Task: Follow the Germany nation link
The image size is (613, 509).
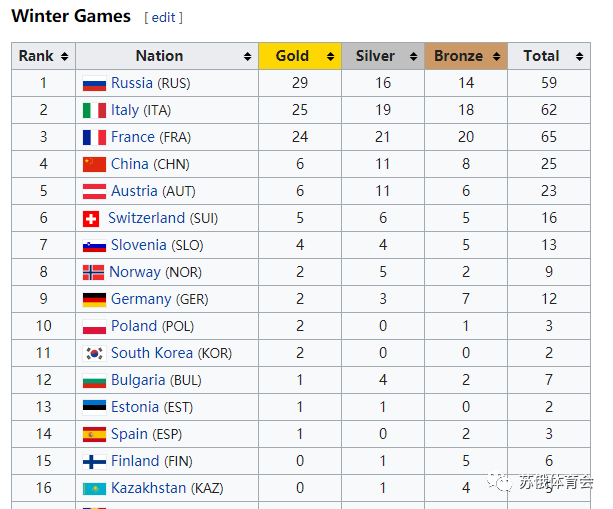Action: point(141,299)
